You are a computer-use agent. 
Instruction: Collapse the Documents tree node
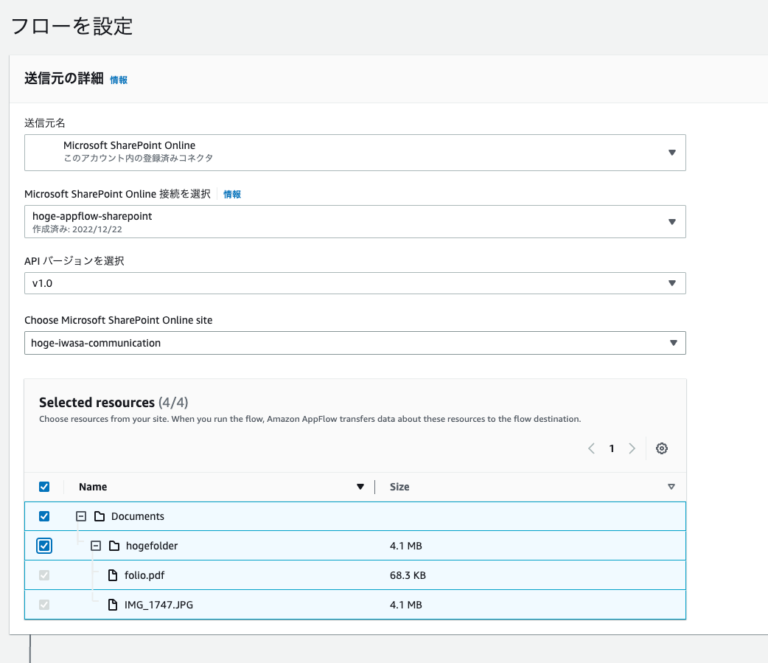81,516
